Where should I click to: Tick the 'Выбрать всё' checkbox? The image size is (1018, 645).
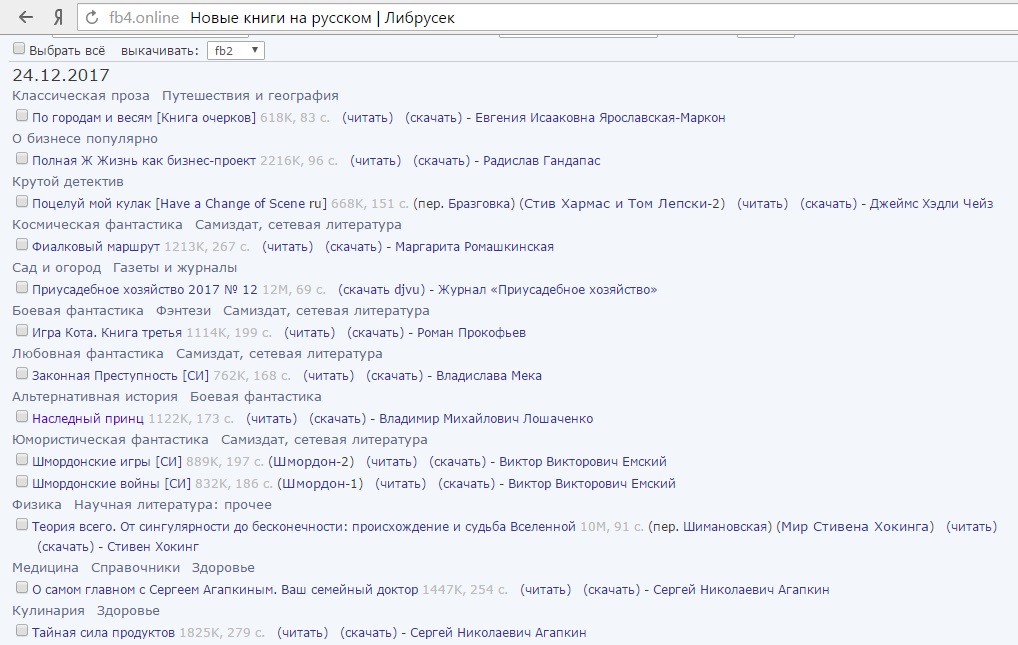[19, 49]
